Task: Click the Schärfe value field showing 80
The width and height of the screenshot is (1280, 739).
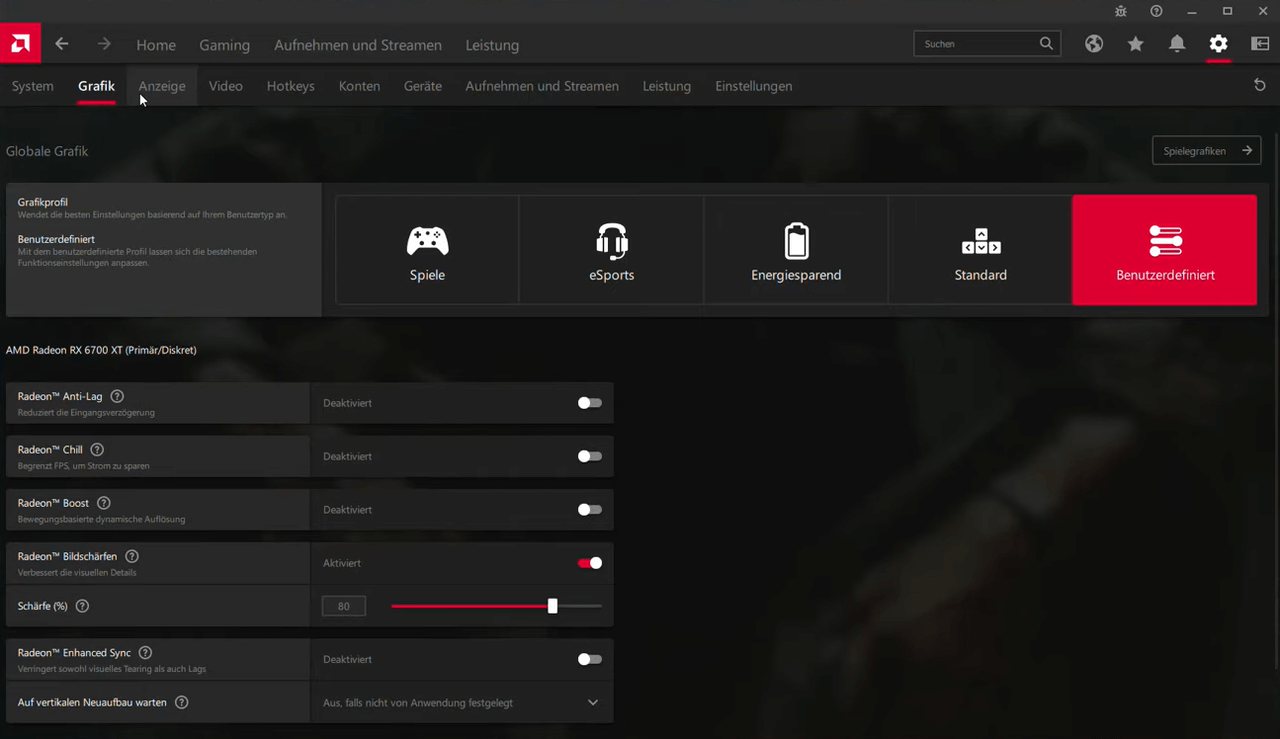Action: coord(344,606)
